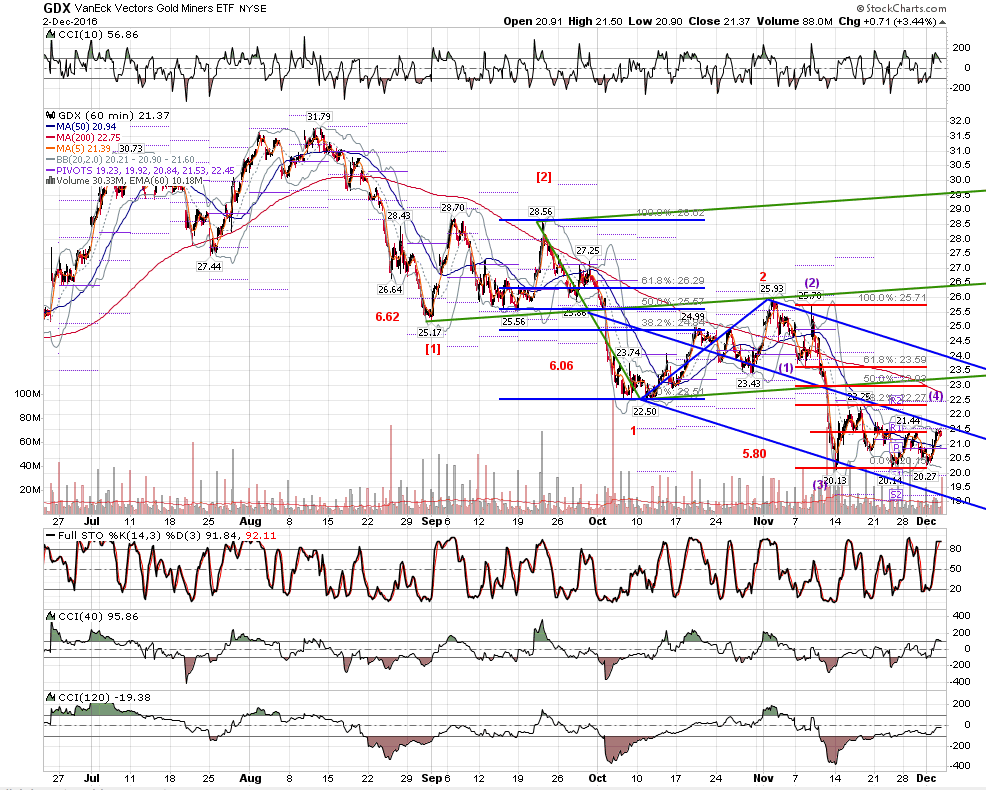Click the Volume 88.0M reading in the header
Screen dimensions: 986x790
(x=795, y=21)
